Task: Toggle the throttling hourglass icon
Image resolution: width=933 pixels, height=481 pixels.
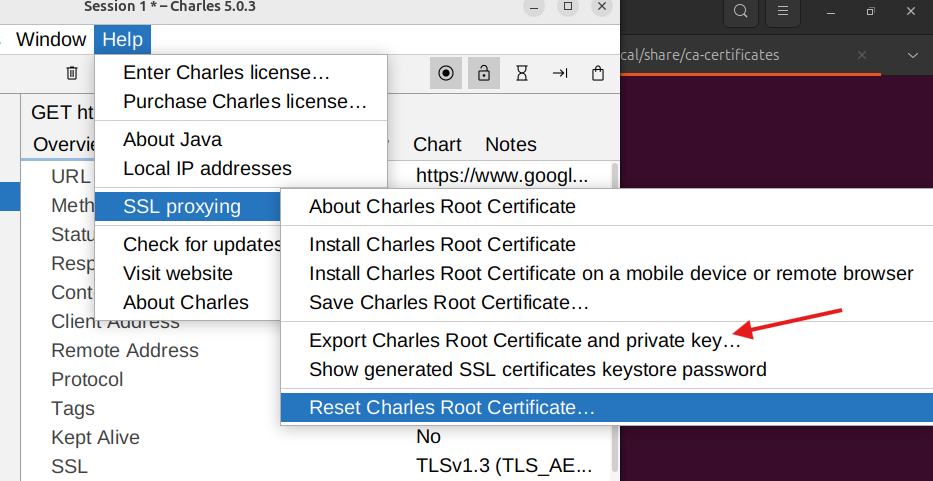Action: pyautogui.click(x=522, y=73)
